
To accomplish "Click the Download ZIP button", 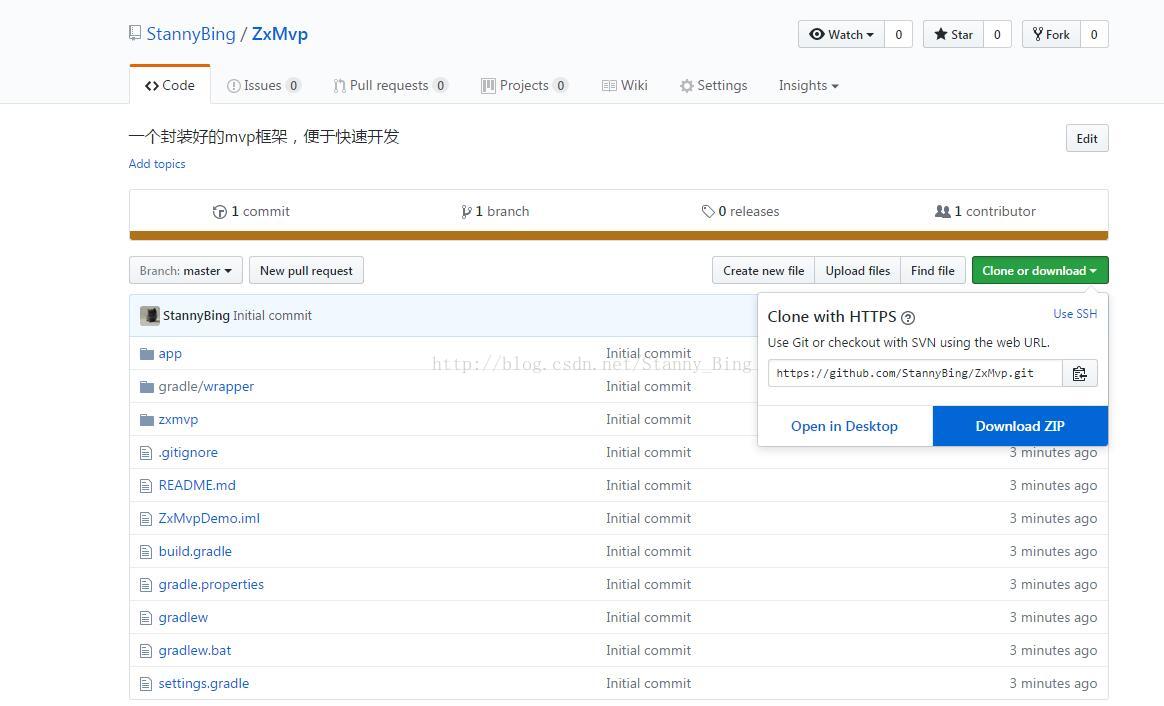I will [x=1020, y=426].
